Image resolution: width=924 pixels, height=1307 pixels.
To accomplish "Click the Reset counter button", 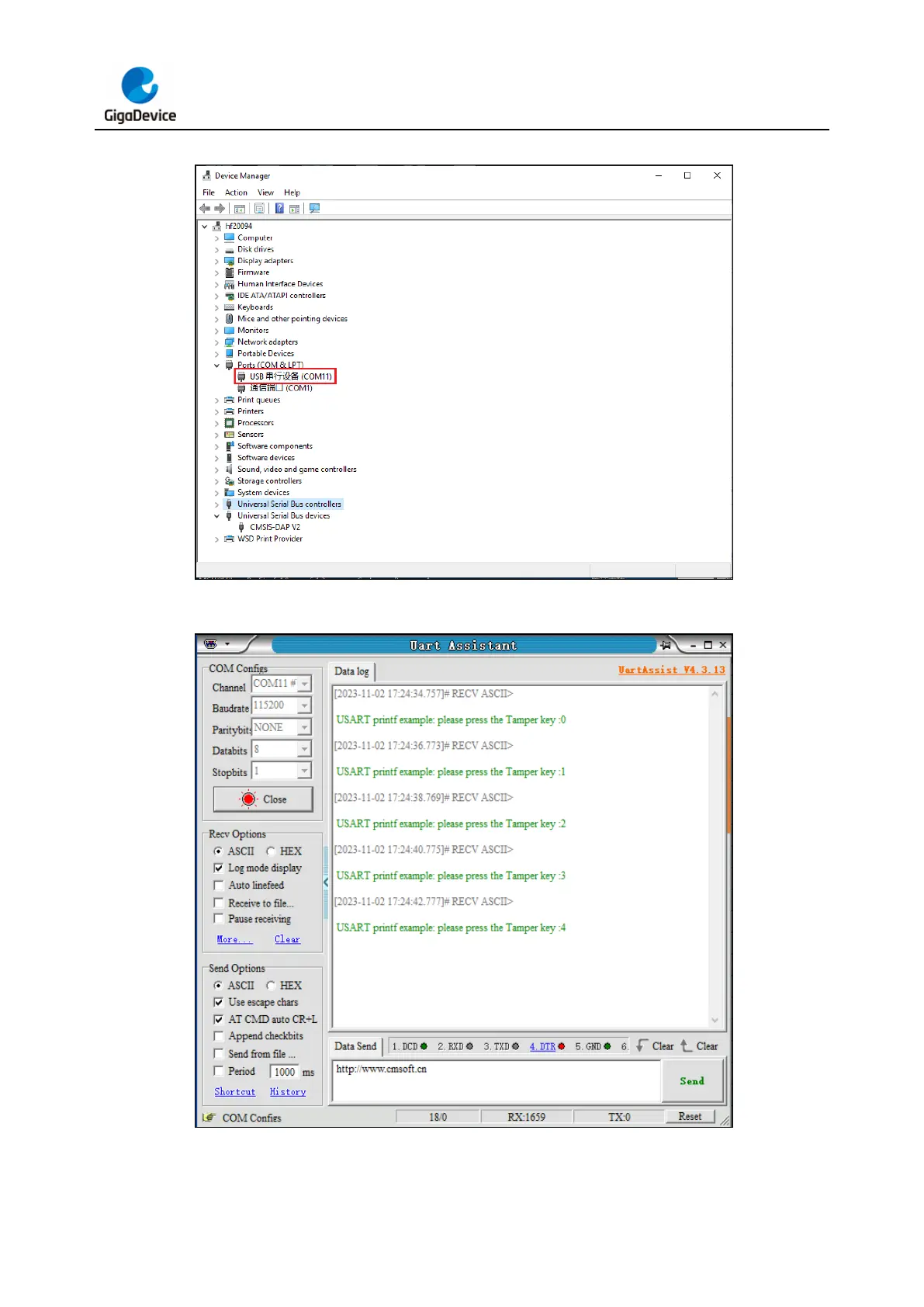I will [x=690, y=1117].
